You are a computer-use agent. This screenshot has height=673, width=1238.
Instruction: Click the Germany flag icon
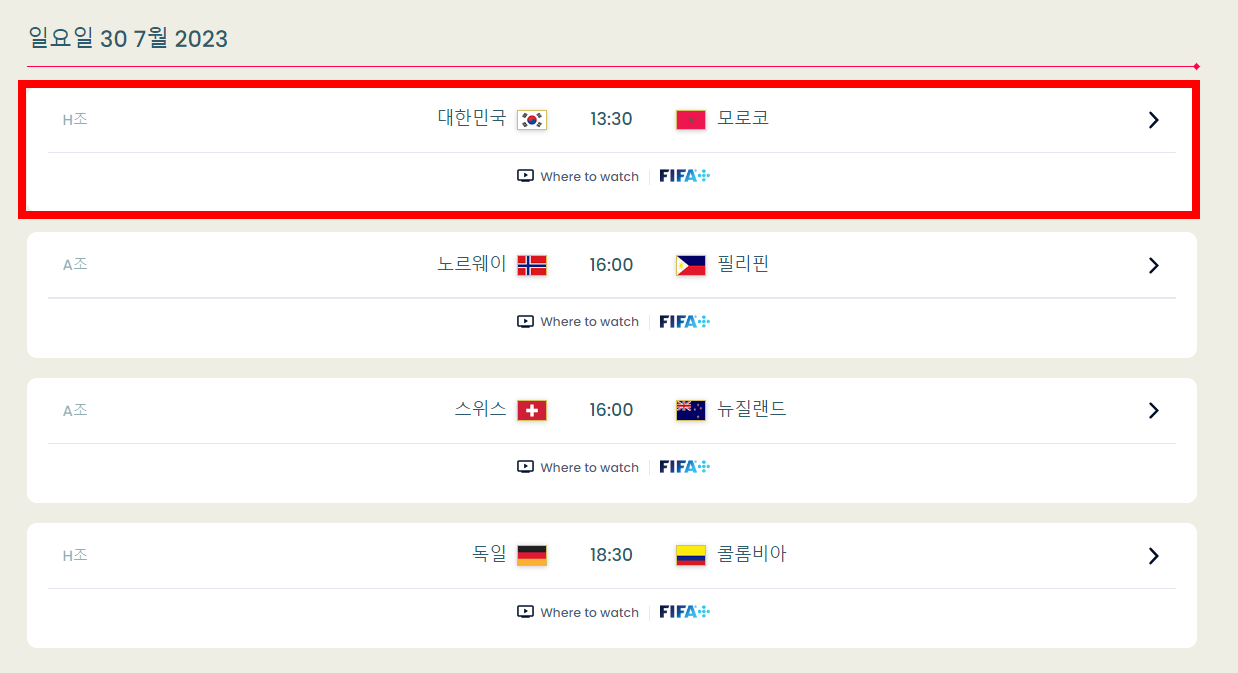pyautogui.click(x=531, y=555)
